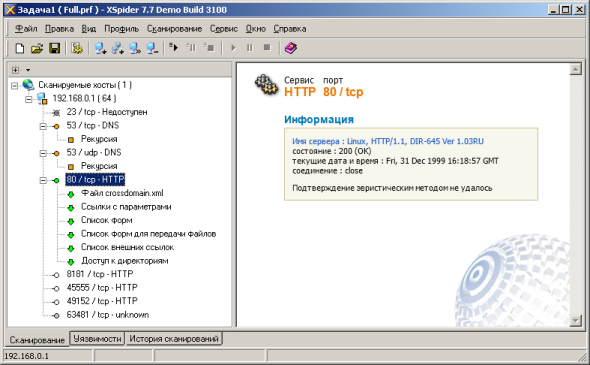Screen dimensions: 590x365
Task: Add a host range with the networked computers icon
Action: 118,48
